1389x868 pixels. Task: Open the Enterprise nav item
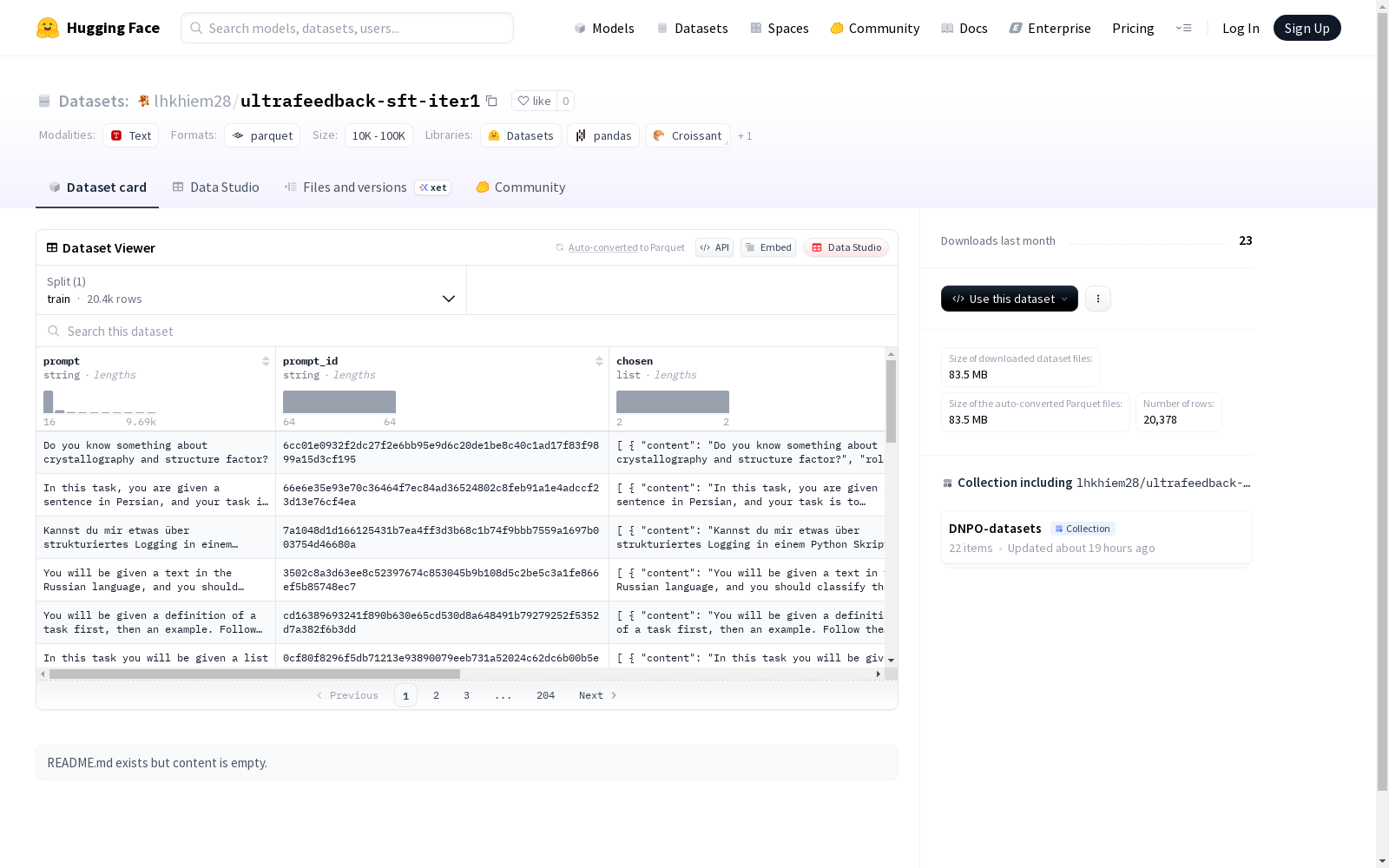tap(1050, 28)
